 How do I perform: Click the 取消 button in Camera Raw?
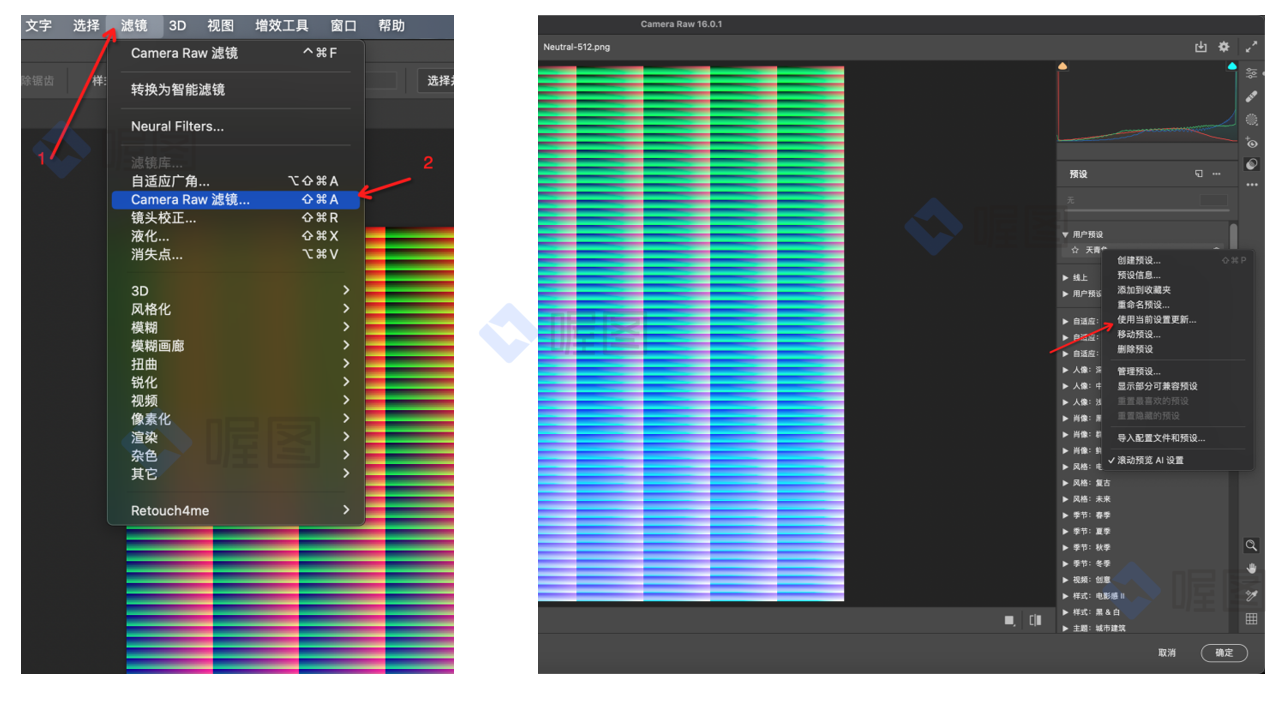click(x=1167, y=652)
